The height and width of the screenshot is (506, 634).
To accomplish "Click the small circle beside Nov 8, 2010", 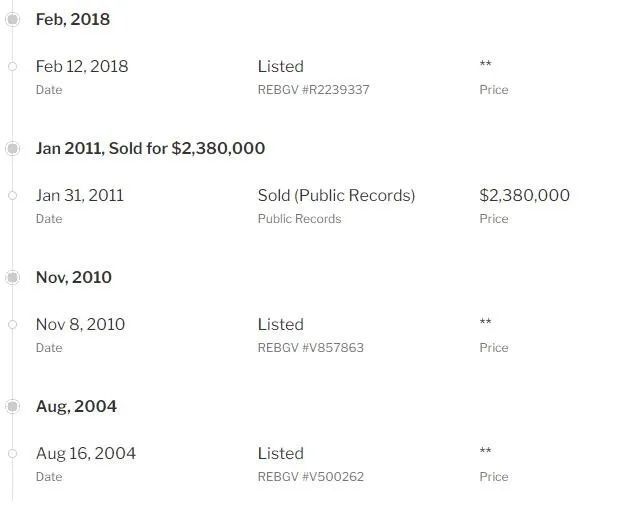I will pyautogui.click(x=13, y=324).
